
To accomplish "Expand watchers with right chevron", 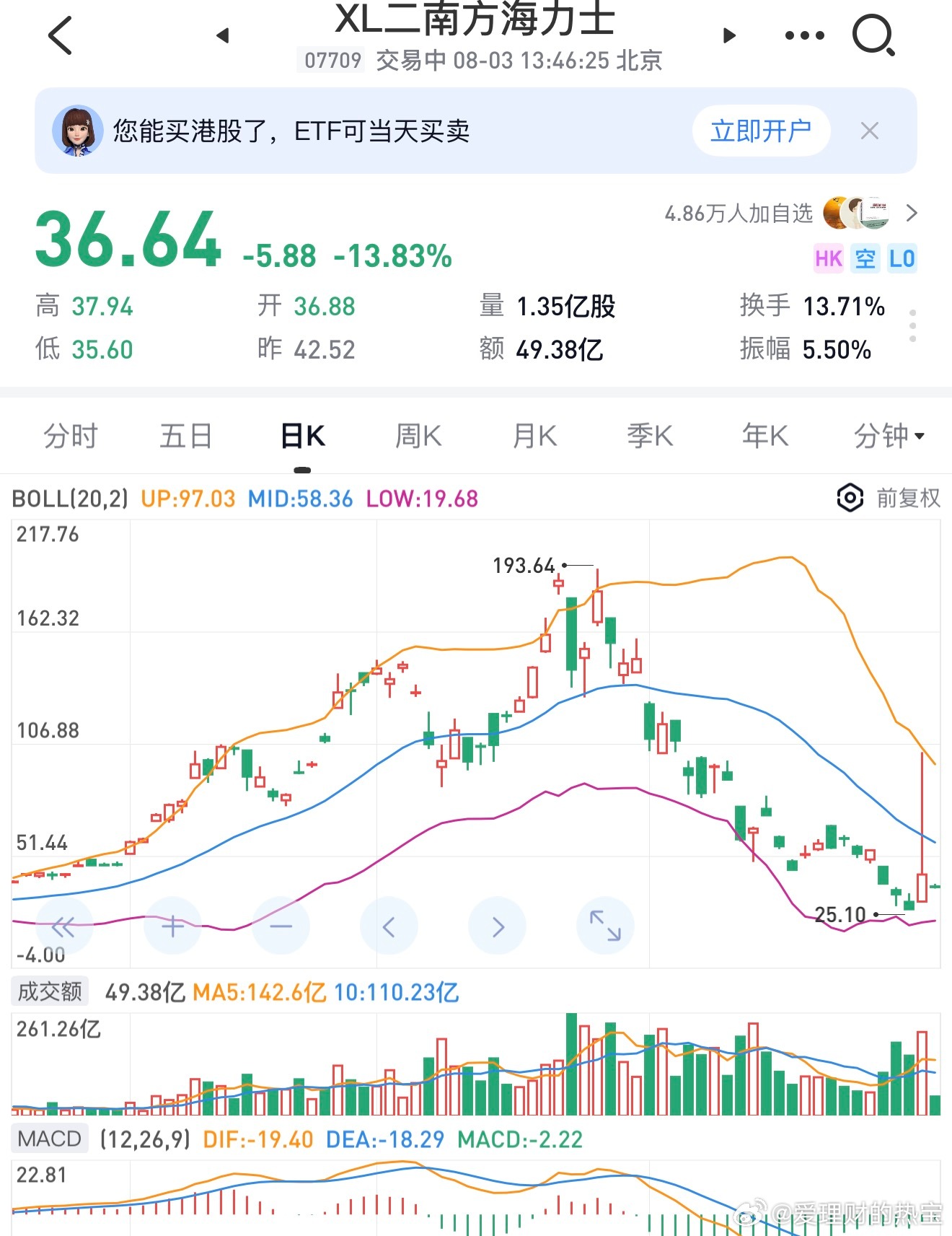I will (912, 213).
